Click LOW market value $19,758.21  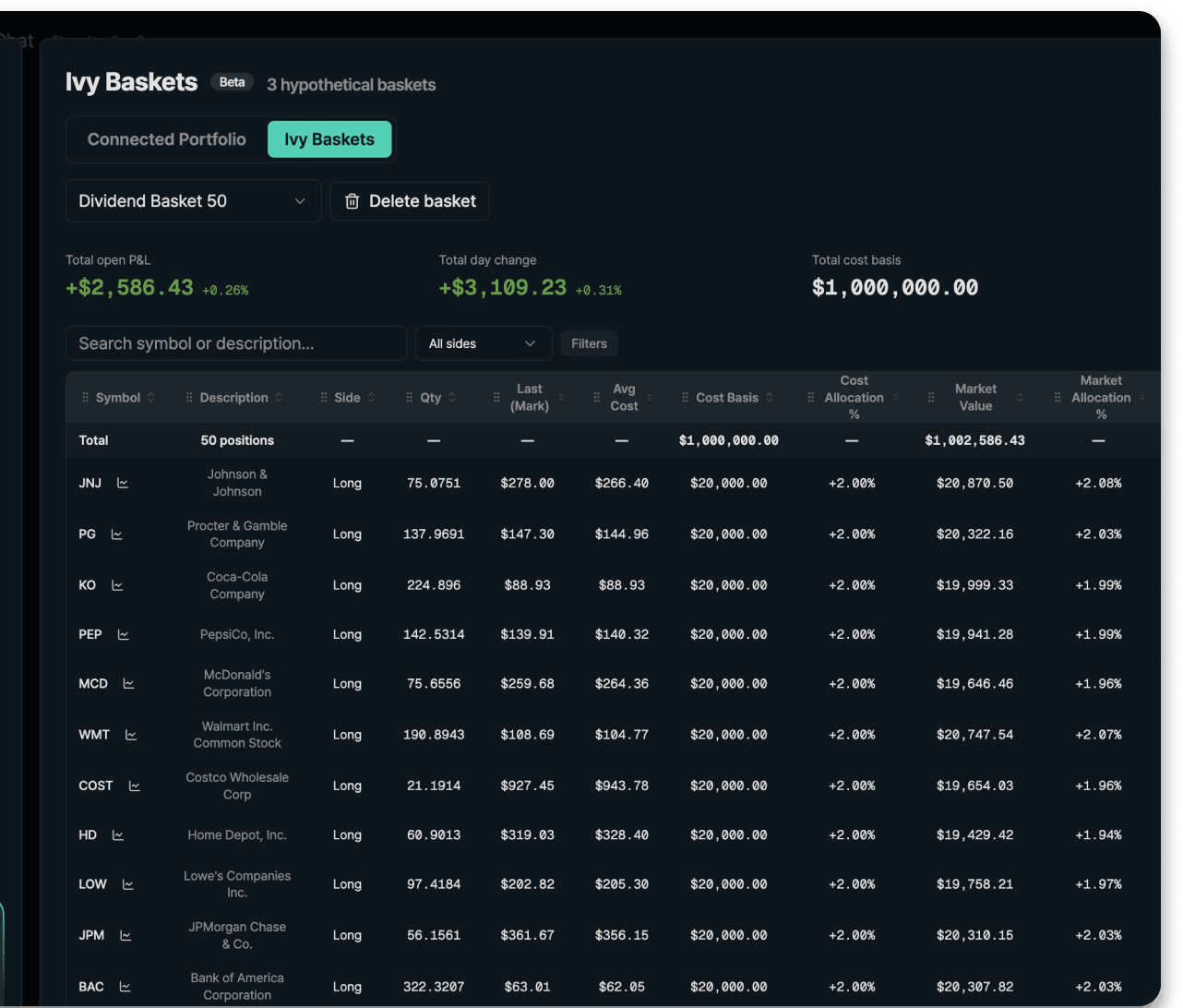974,884
